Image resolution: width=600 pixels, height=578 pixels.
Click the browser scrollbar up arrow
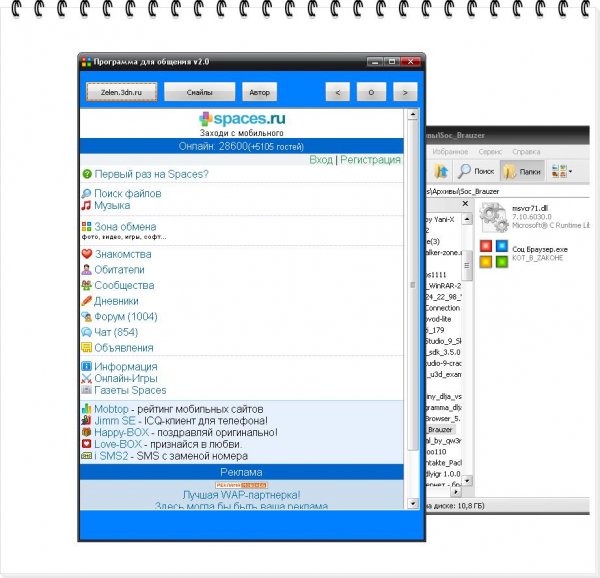[x=413, y=114]
